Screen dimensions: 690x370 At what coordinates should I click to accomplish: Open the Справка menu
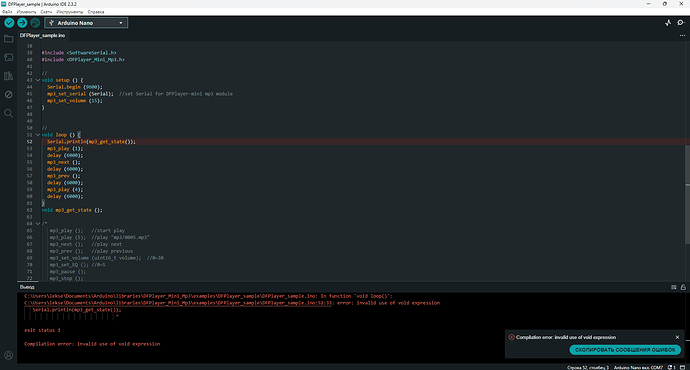point(96,12)
